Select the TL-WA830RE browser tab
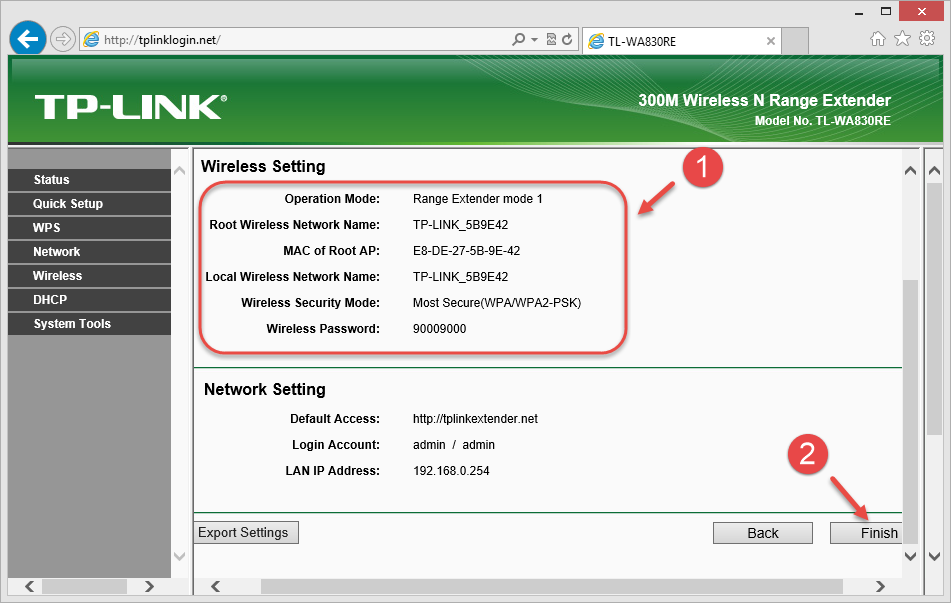Image resolution: width=951 pixels, height=603 pixels. tap(681, 41)
